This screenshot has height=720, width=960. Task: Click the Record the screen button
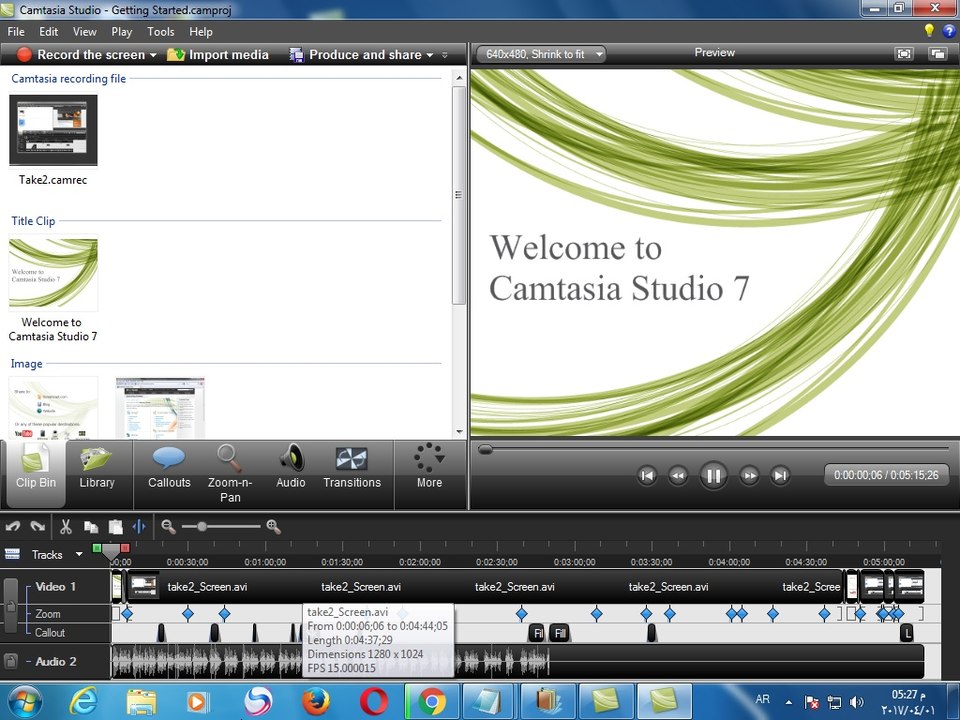[80, 54]
